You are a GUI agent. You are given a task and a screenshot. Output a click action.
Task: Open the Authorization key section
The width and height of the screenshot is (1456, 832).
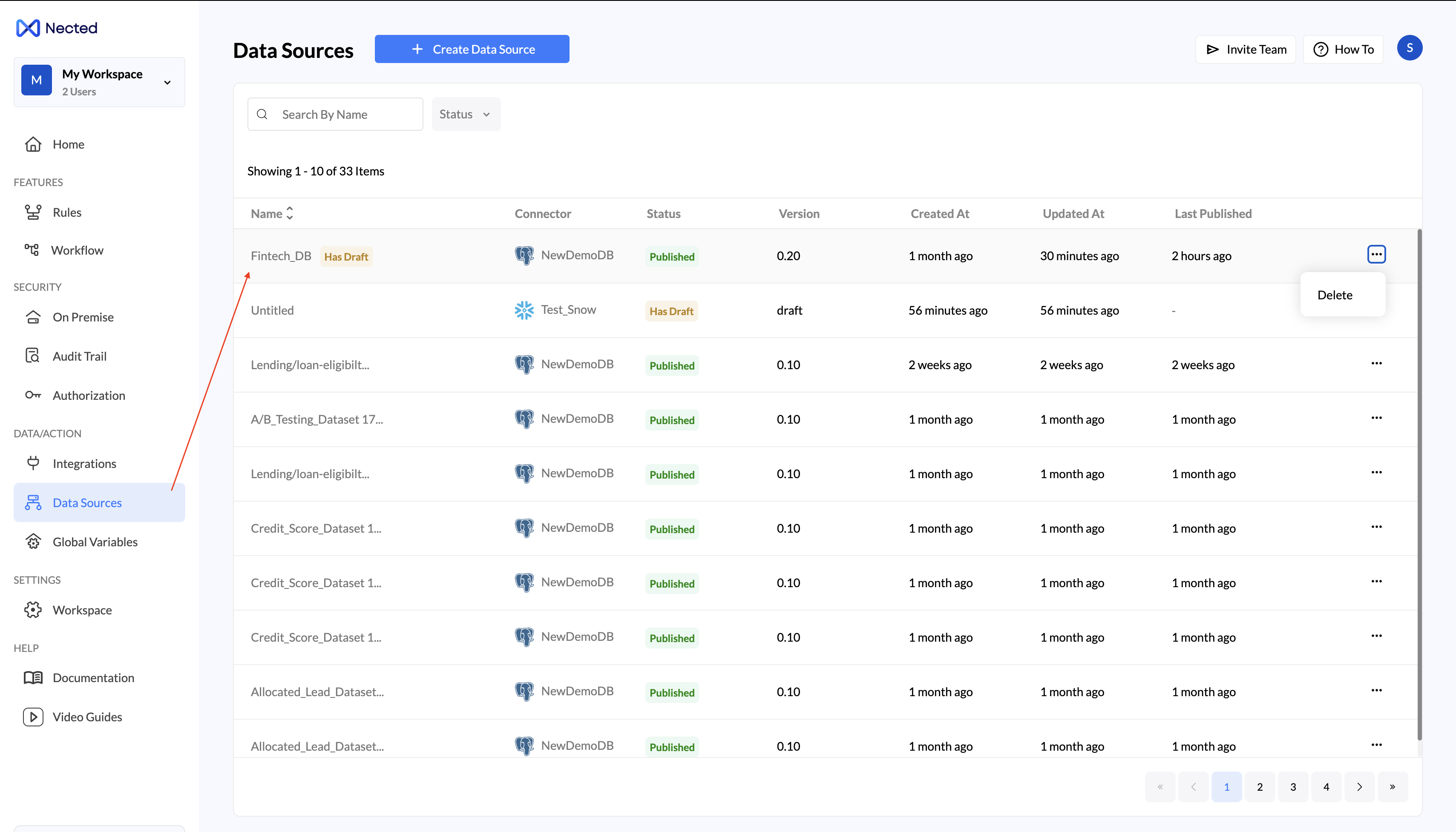(88, 396)
